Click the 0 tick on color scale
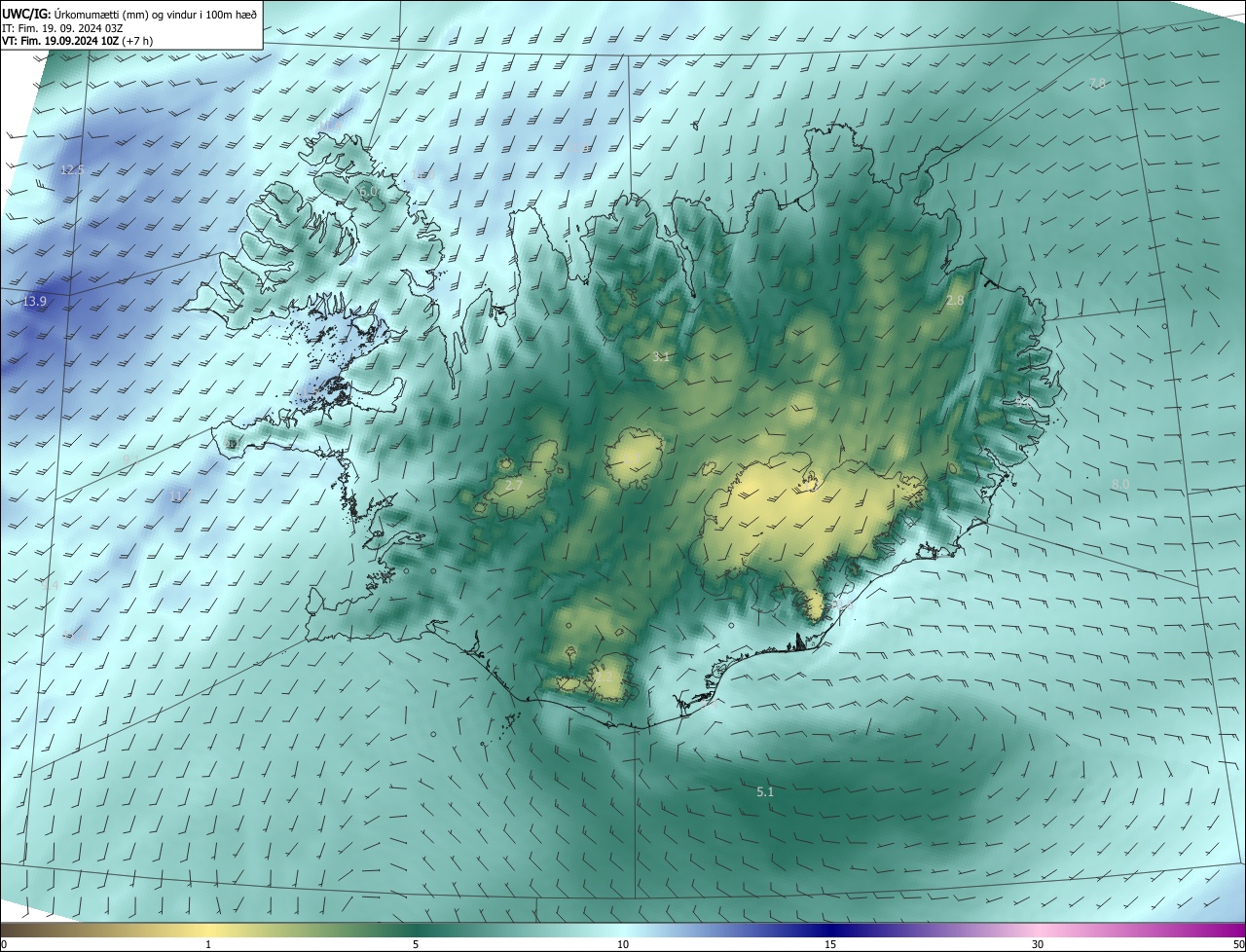Viewport: 1246px width, 952px height. [4, 944]
